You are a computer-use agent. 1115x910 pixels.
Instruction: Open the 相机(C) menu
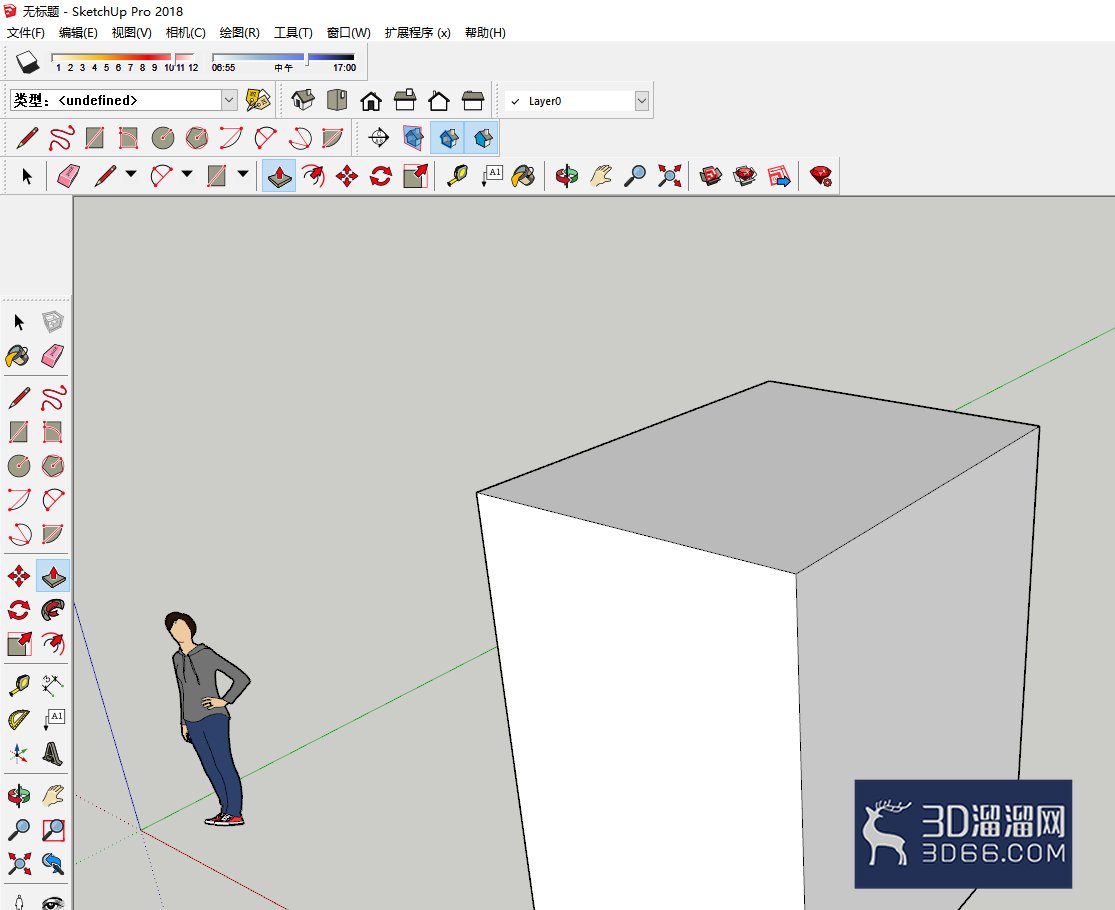pyautogui.click(x=186, y=33)
